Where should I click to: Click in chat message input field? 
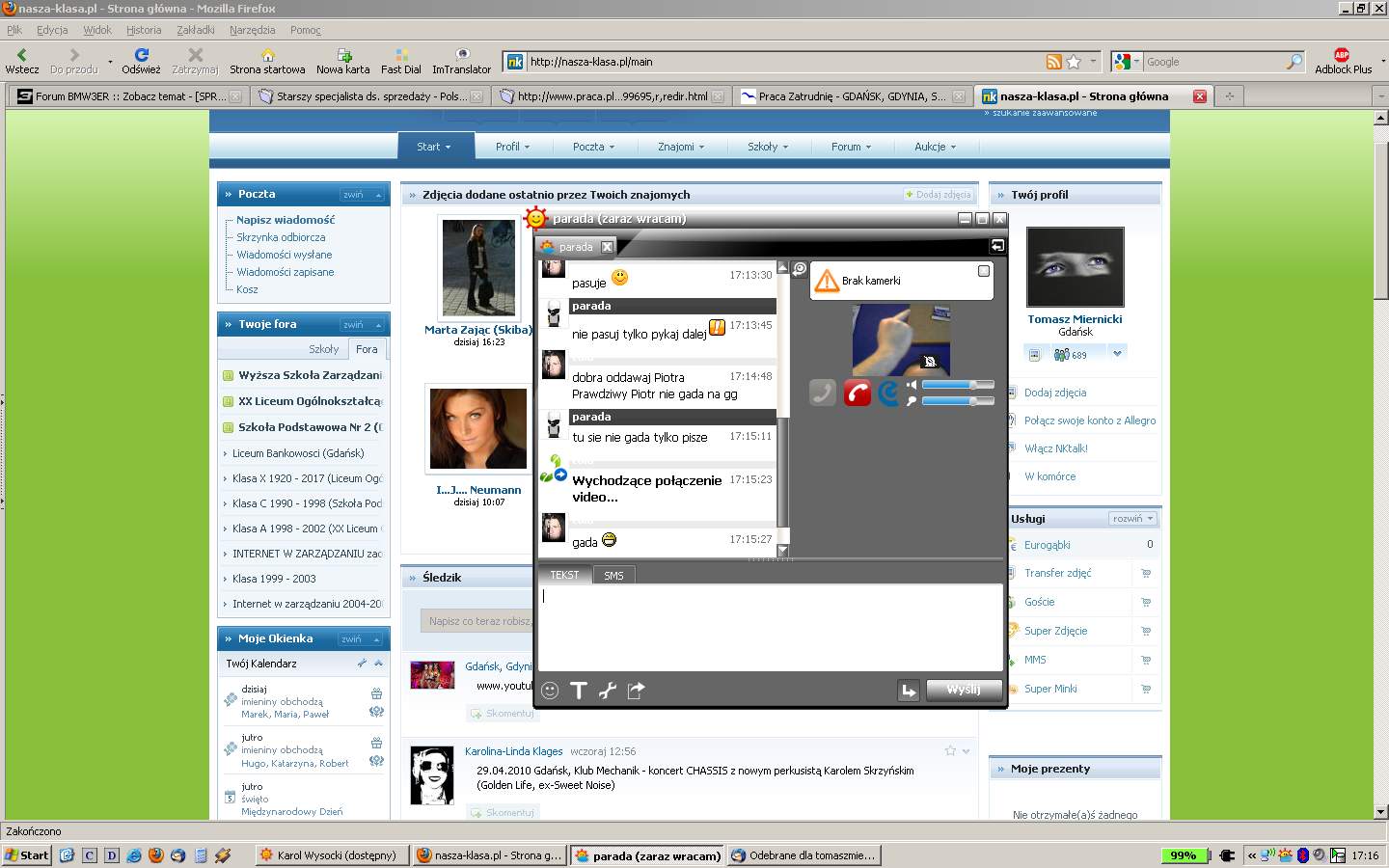[x=770, y=627]
